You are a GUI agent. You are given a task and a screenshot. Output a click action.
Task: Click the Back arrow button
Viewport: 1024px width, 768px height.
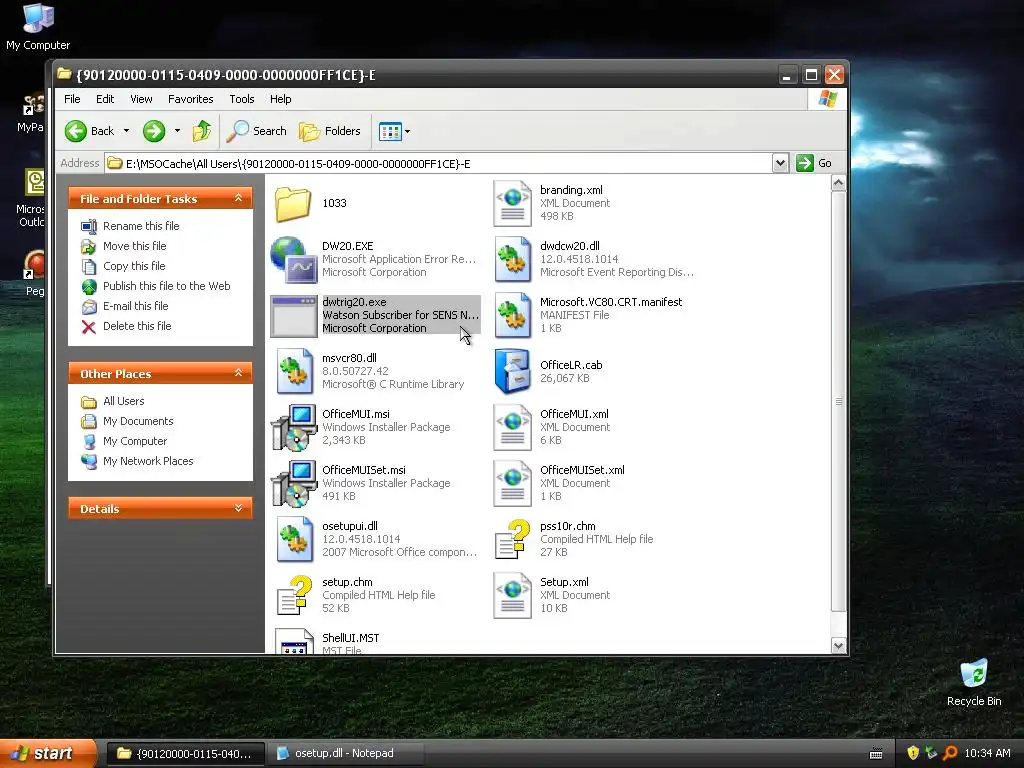[x=89, y=131]
